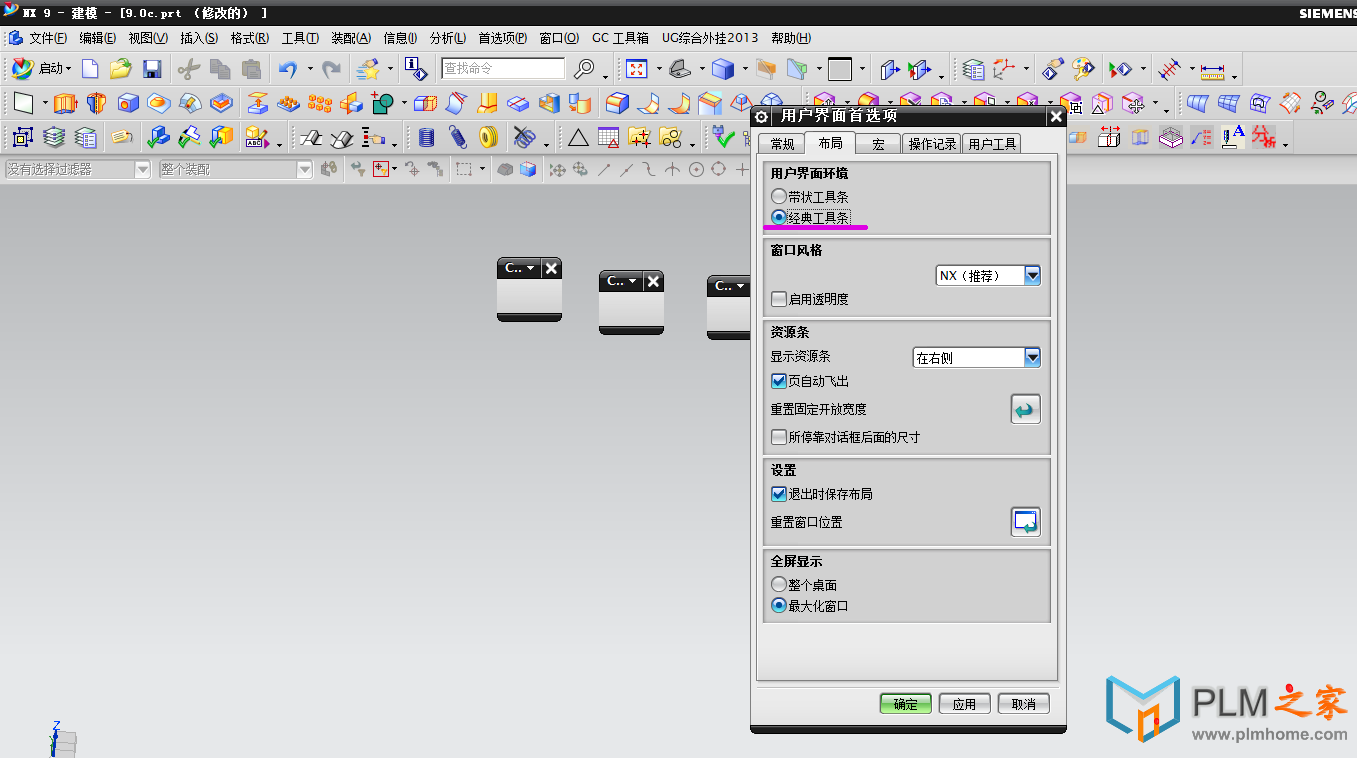Open the Assemblies (装配) menu

click(x=351, y=38)
